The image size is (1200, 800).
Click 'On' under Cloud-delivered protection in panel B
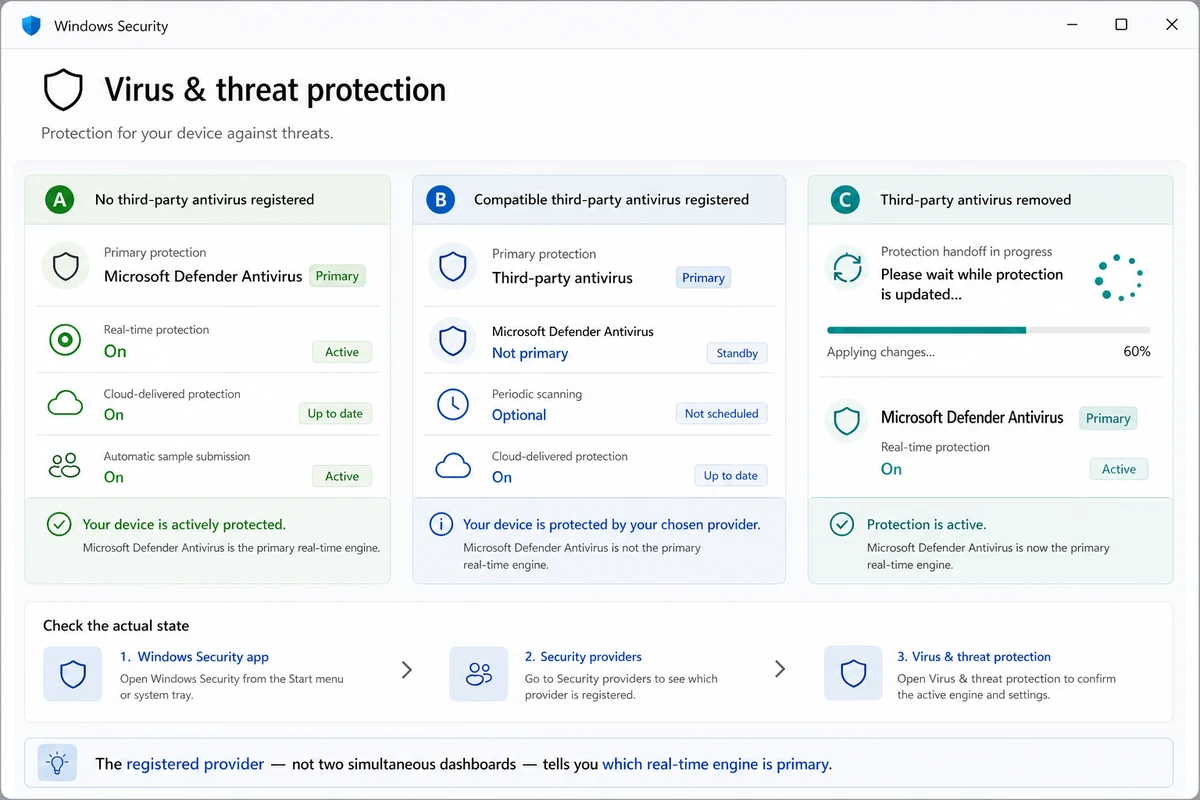click(x=502, y=477)
